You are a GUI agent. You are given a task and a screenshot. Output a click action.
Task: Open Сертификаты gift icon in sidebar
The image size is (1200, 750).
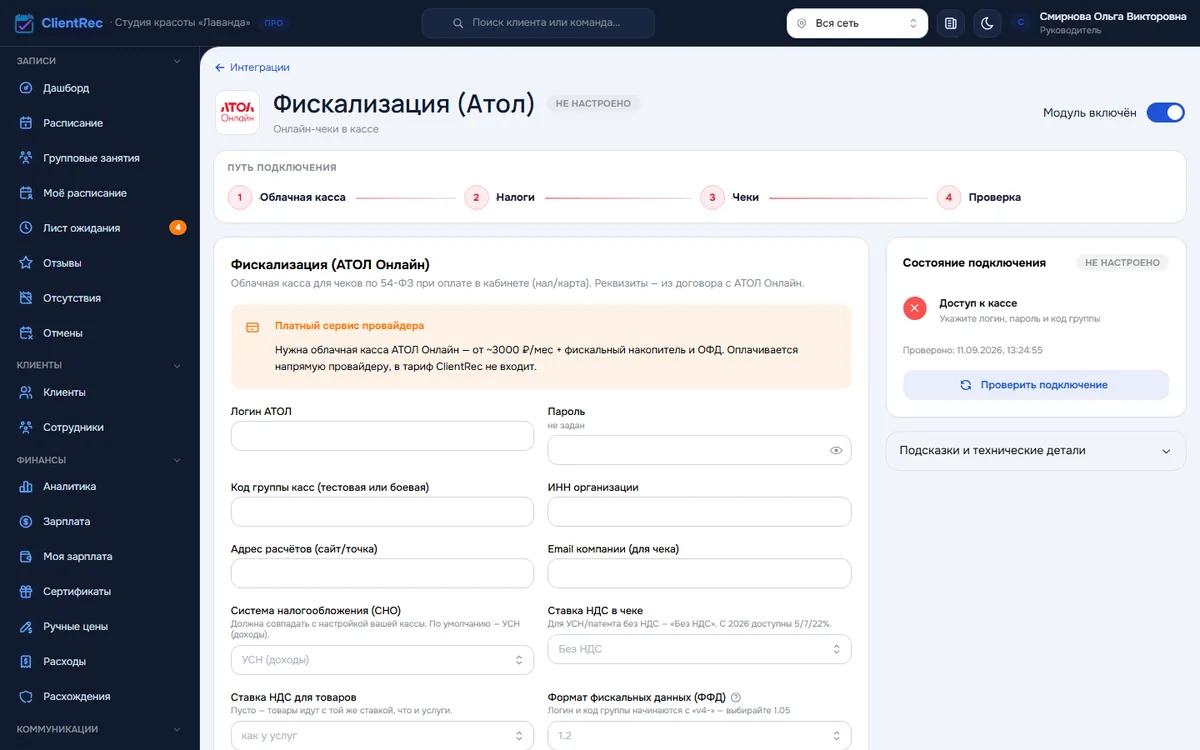pos(27,591)
